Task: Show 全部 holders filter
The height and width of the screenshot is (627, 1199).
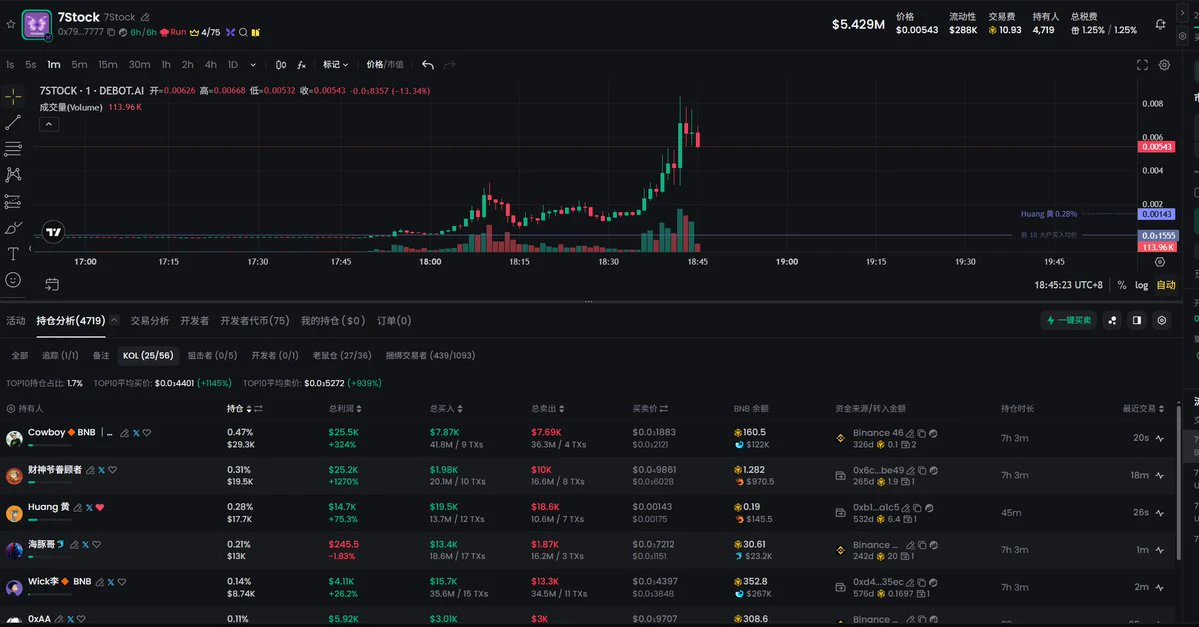Action: click(x=20, y=356)
